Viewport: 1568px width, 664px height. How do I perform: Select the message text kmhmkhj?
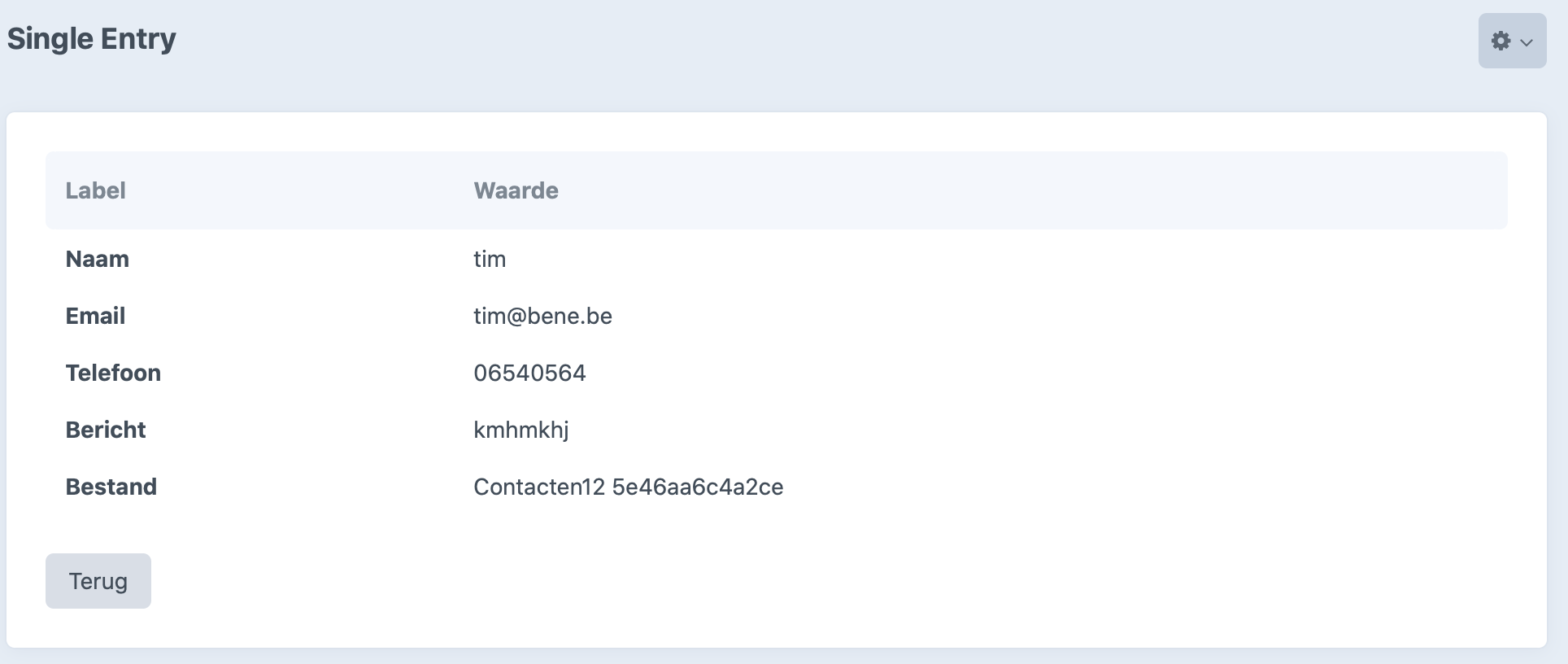521,430
